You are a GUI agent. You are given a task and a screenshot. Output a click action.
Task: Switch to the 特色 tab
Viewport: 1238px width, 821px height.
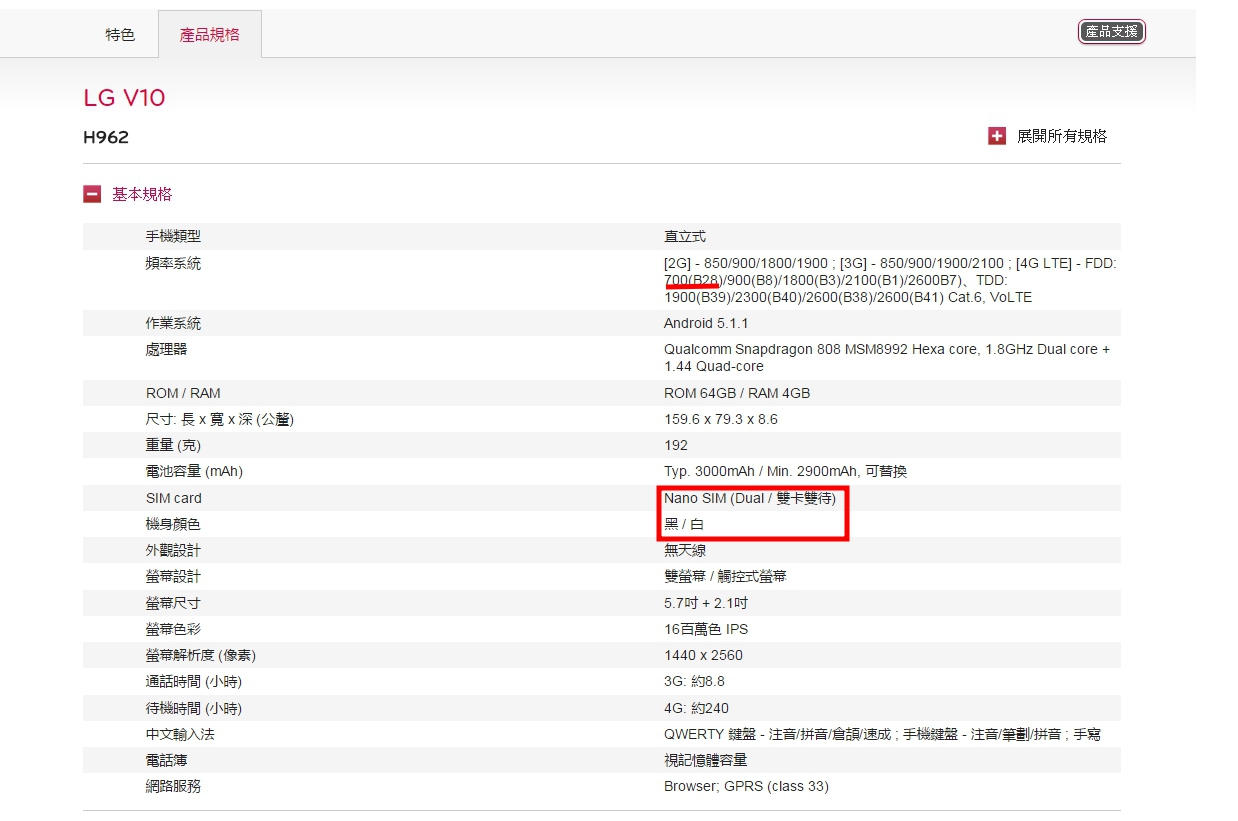coord(120,34)
